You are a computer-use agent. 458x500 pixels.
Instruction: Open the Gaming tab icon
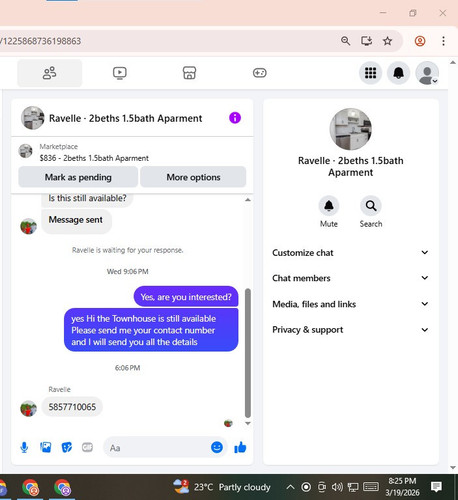[259, 73]
